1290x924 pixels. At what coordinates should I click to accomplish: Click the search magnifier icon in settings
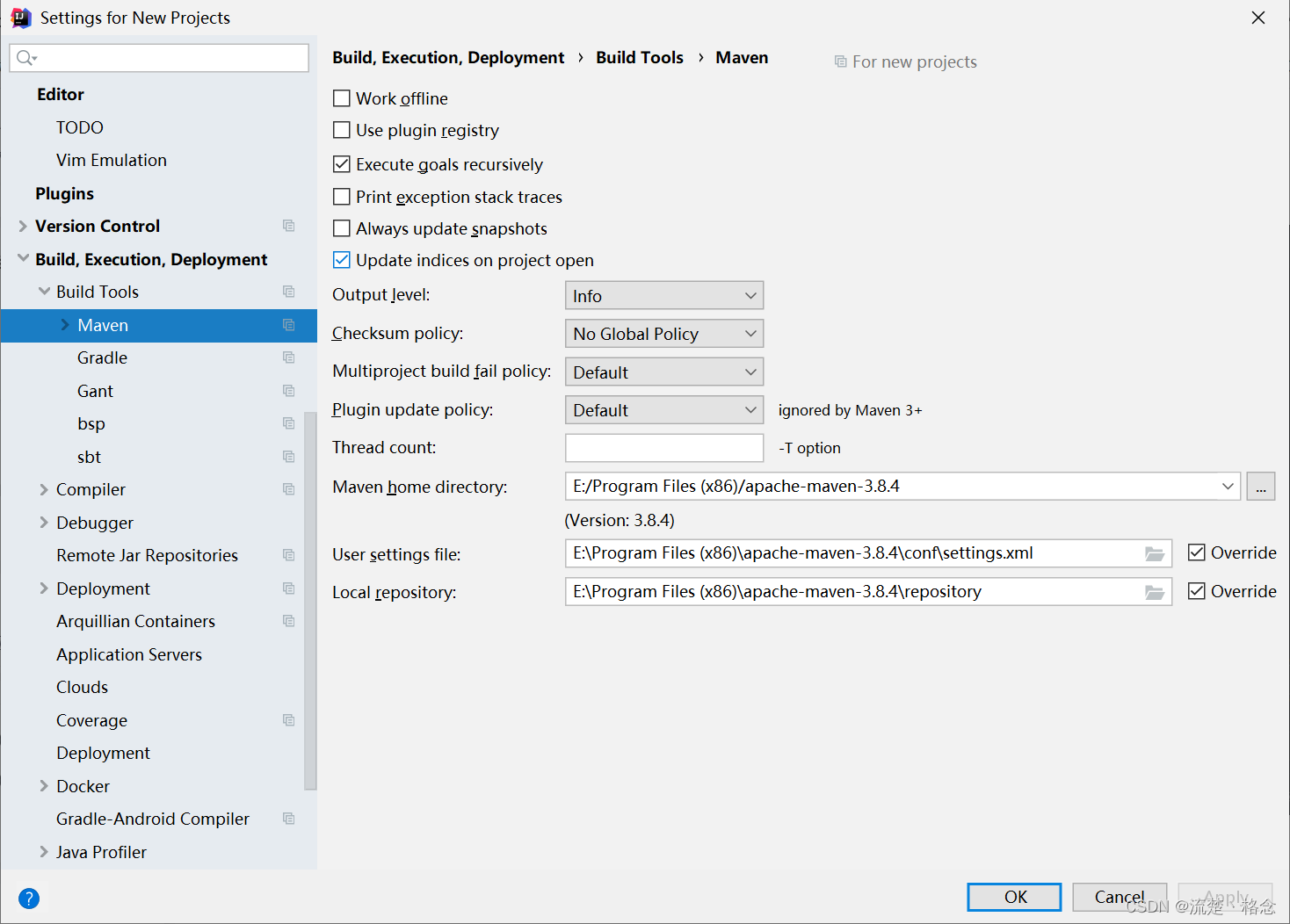25,58
